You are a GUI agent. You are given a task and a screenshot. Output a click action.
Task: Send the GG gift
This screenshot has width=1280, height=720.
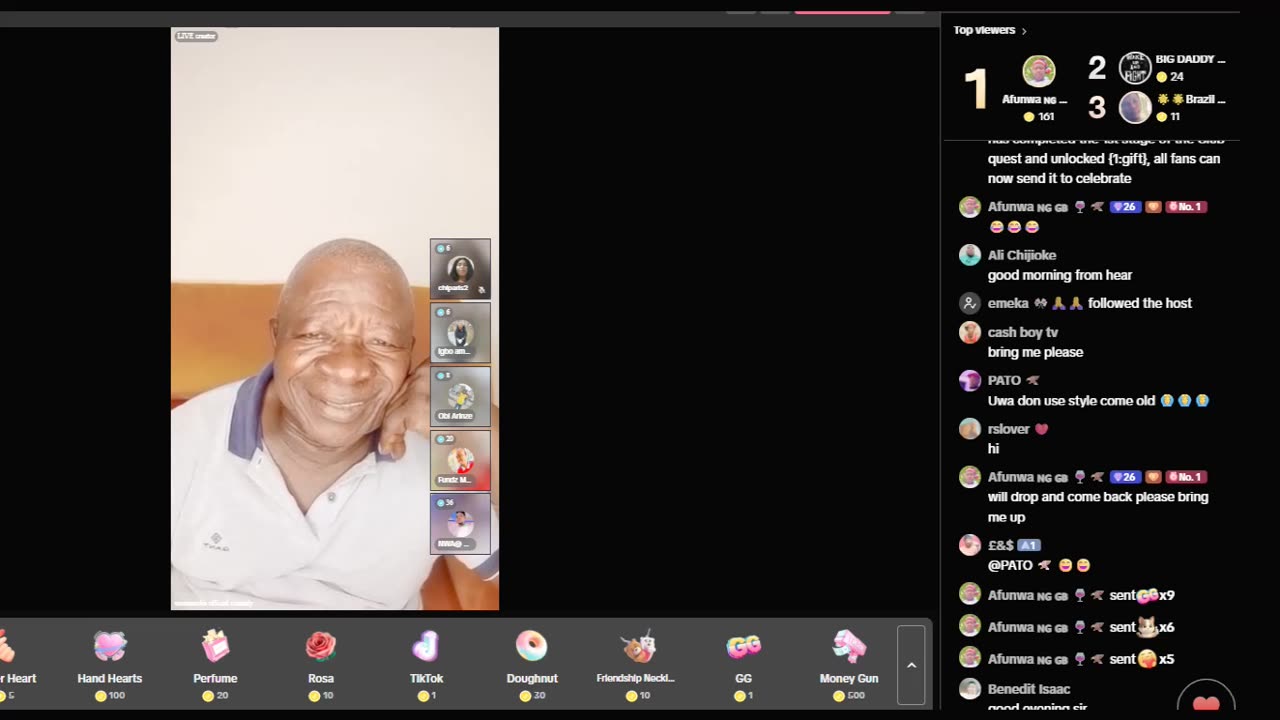pyautogui.click(x=743, y=663)
